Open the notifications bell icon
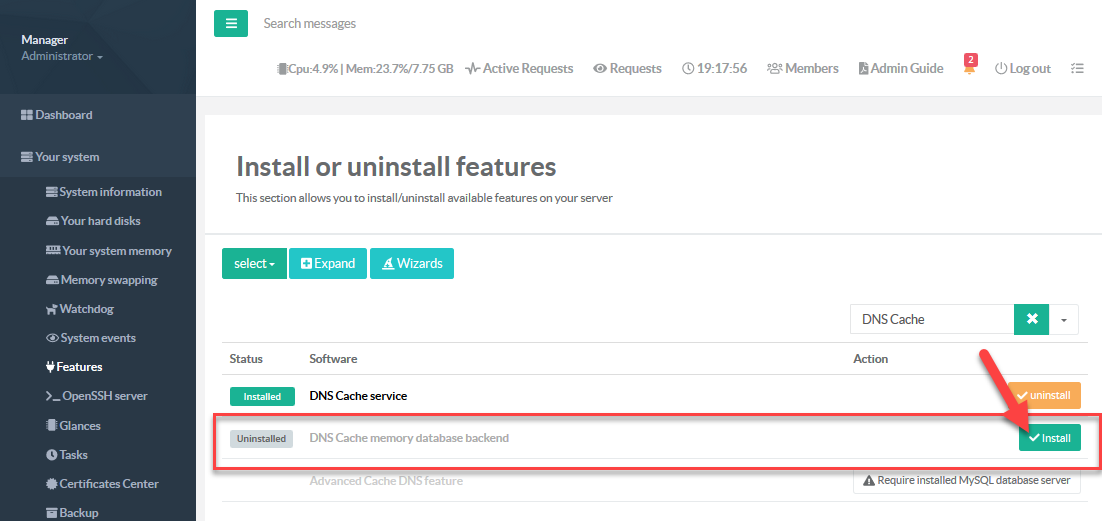The width and height of the screenshot is (1102, 521). [969, 68]
